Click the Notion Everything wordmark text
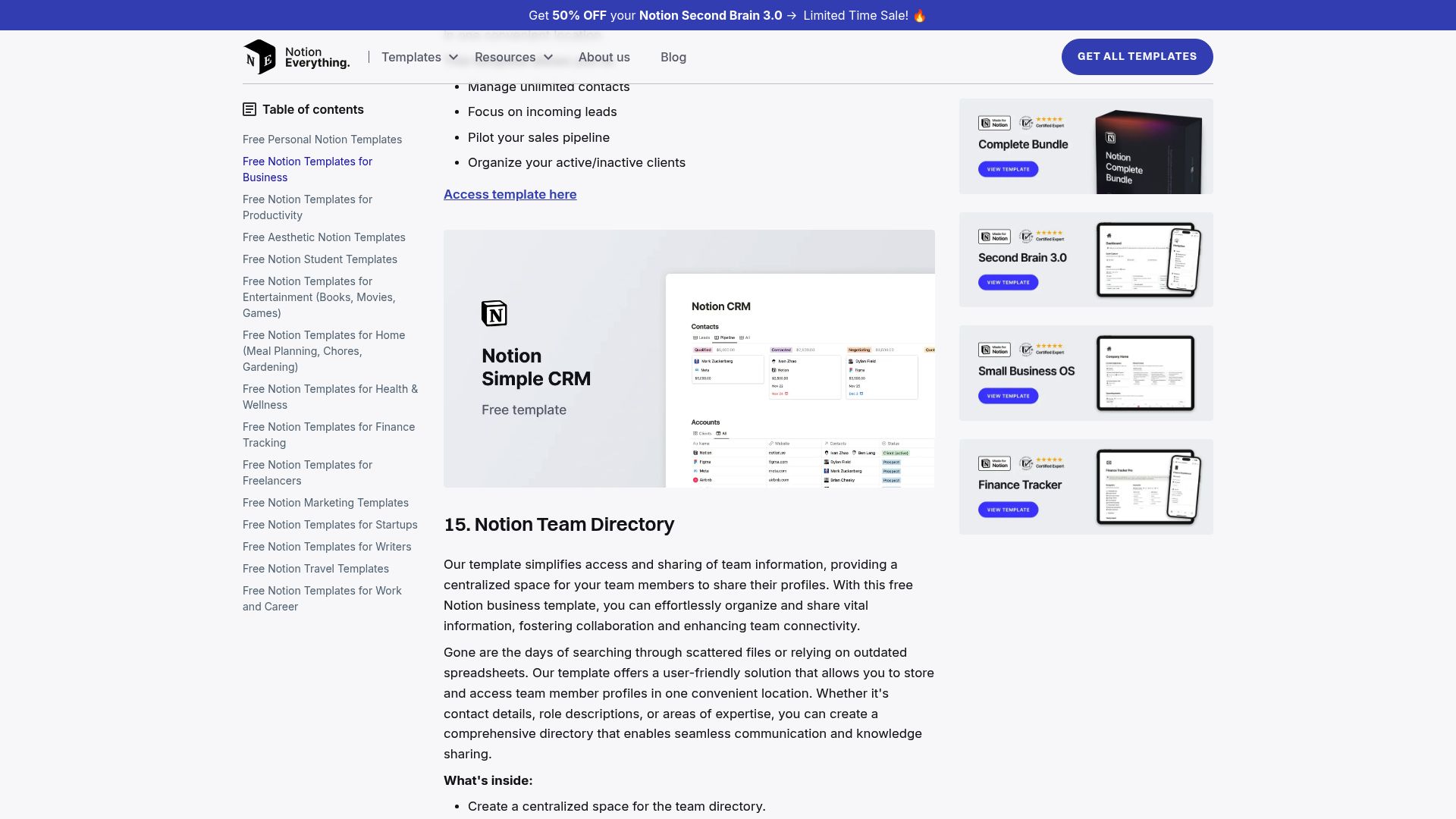Image resolution: width=1456 pixels, height=819 pixels. point(317,57)
